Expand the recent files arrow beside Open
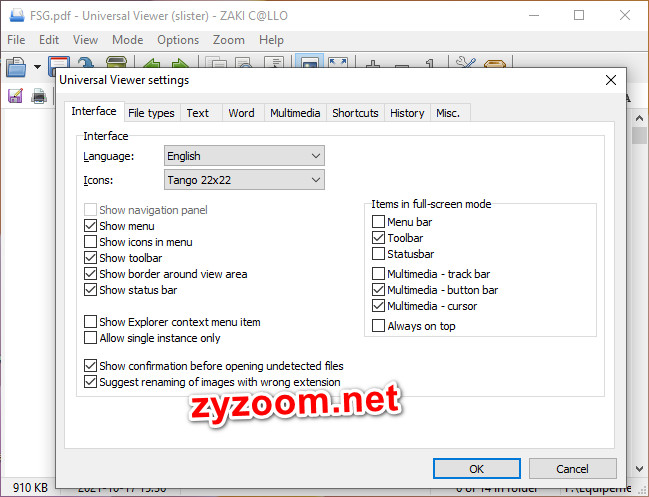Image resolution: width=649 pixels, height=497 pixels. coord(37,67)
